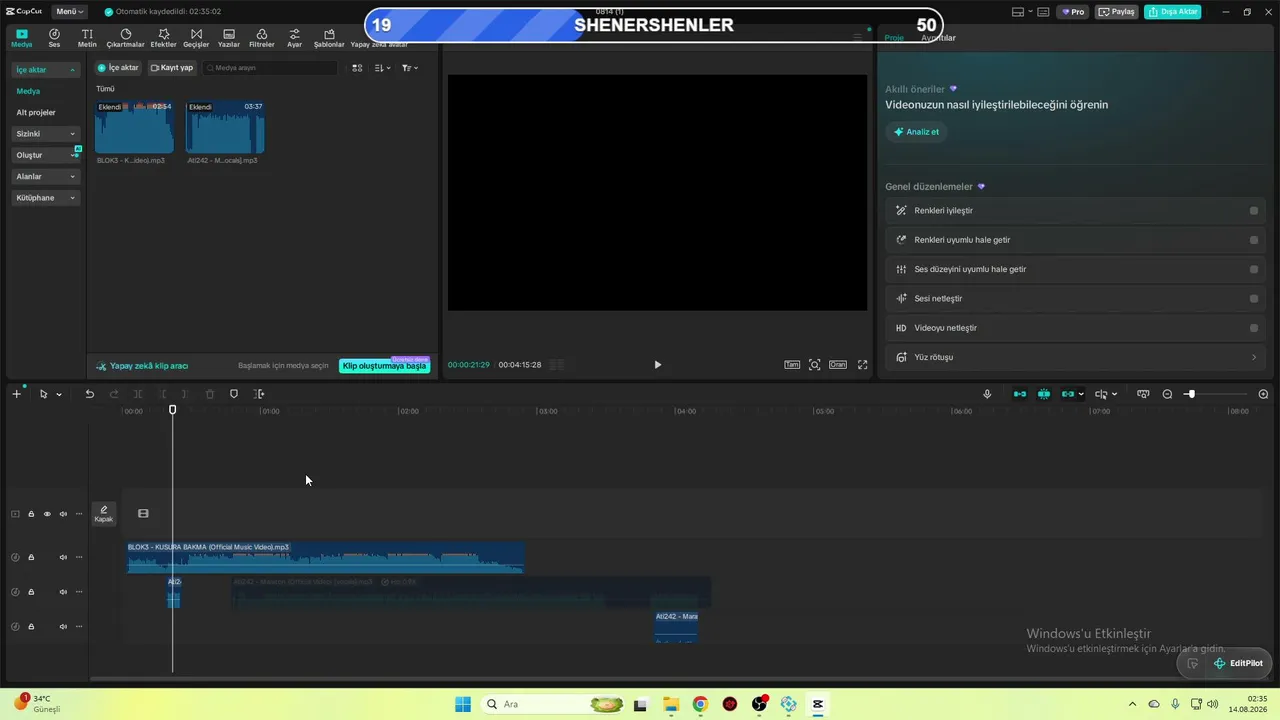Open the media filter dropdown
Viewport: 1280px width, 720px height.
pos(410,68)
